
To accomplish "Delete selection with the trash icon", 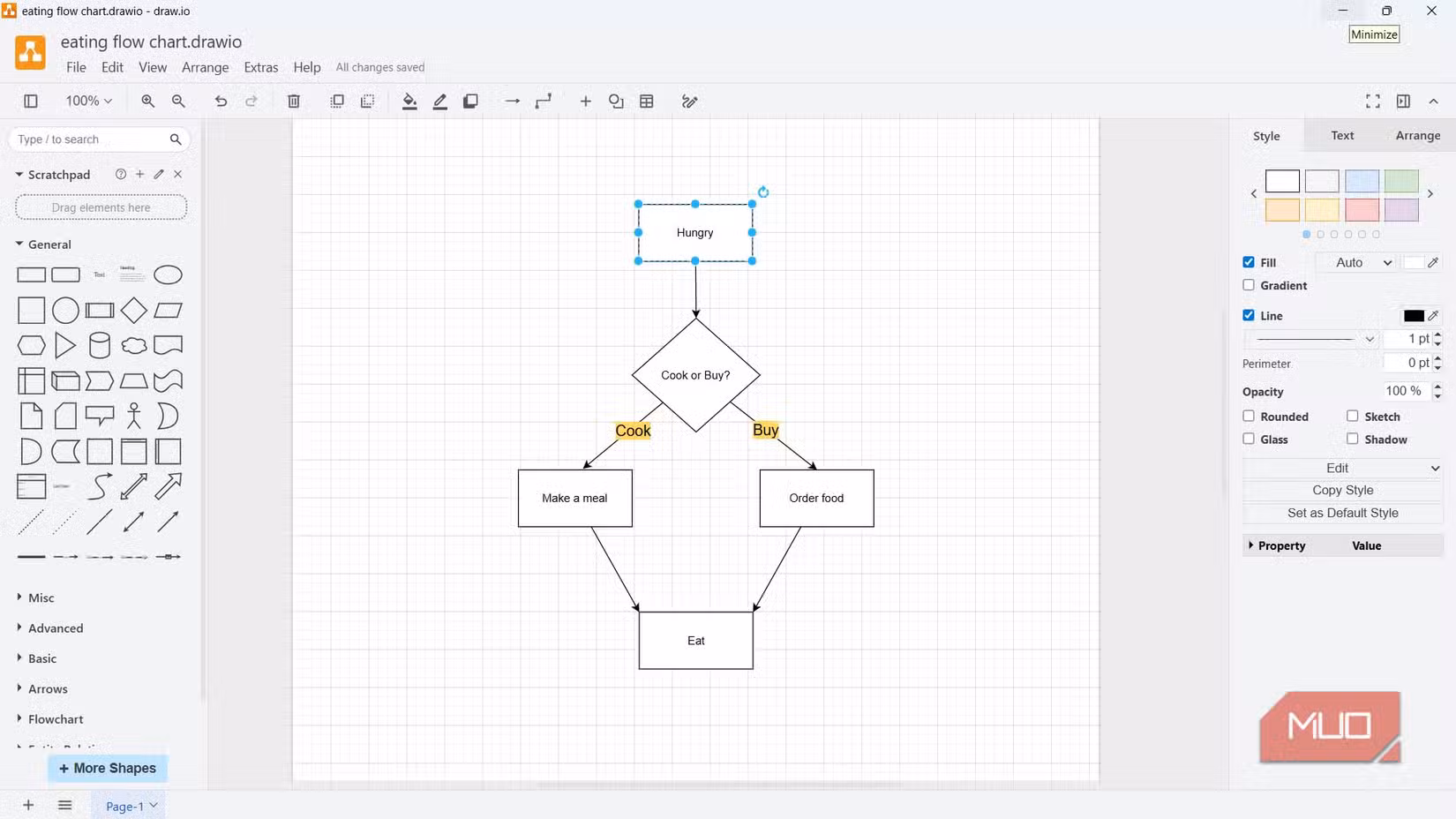I will click(x=294, y=101).
